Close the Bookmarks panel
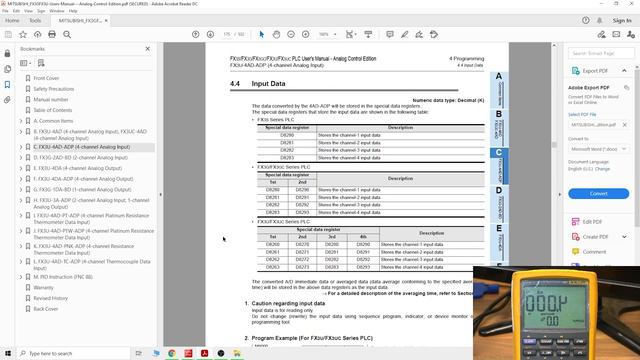Image resolution: width=640 pixels, height=360 pixels. tap(148, 49)
